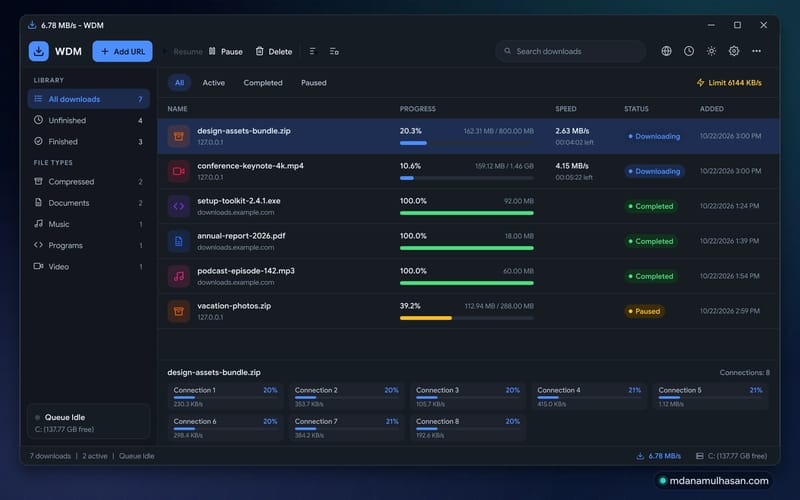Screen dimensions: 800x500
Task: Select All downloads in library
Action: [89, 99]
